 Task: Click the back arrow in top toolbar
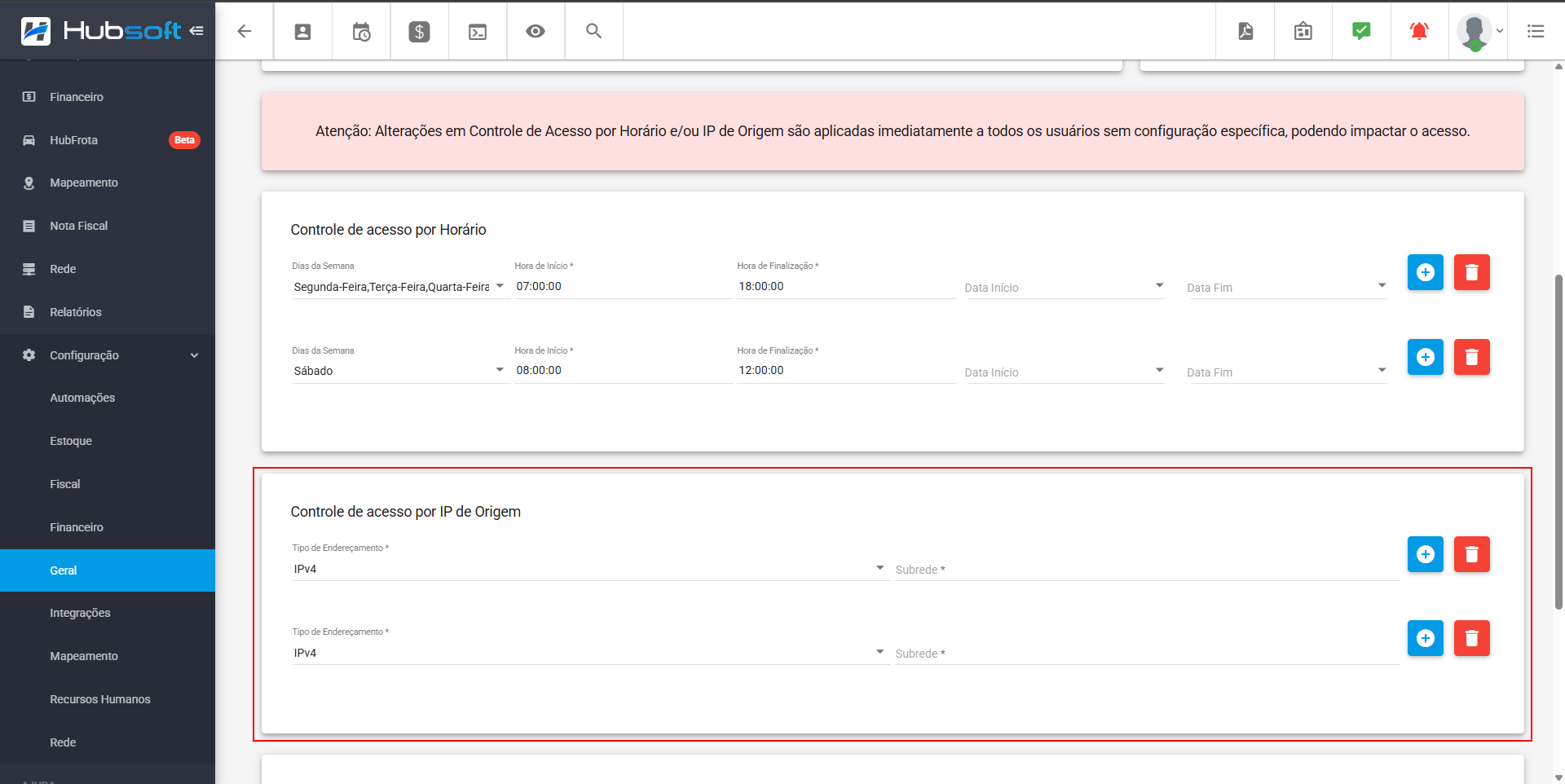click(x=244, y=31)
